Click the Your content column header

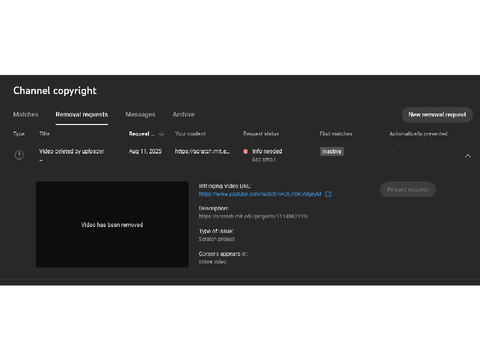(x=190, y=134)
